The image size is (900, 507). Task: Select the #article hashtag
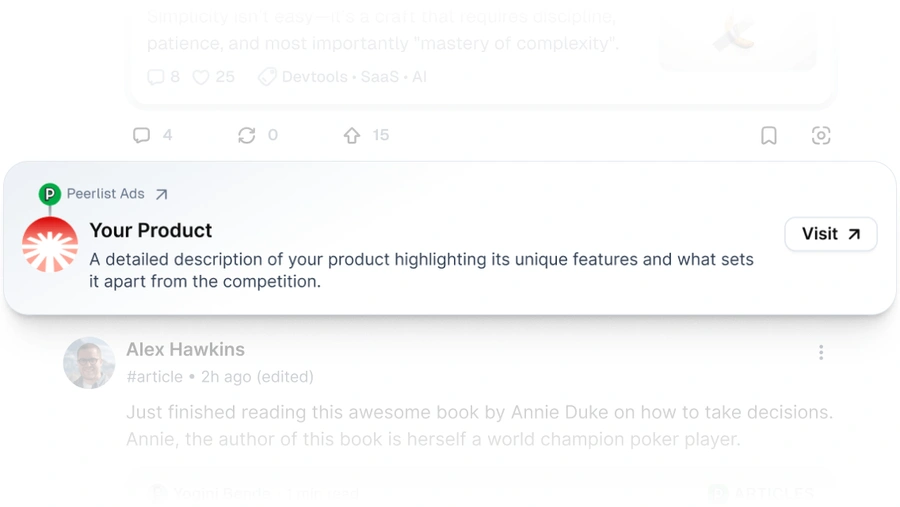click(155, 377)
